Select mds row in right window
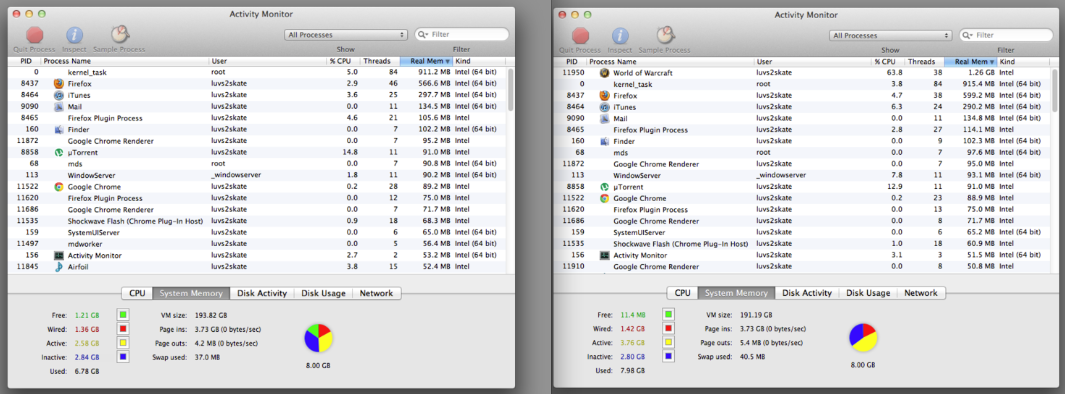Viewport: 1065px width, 394px height. [x=802, y=153]
